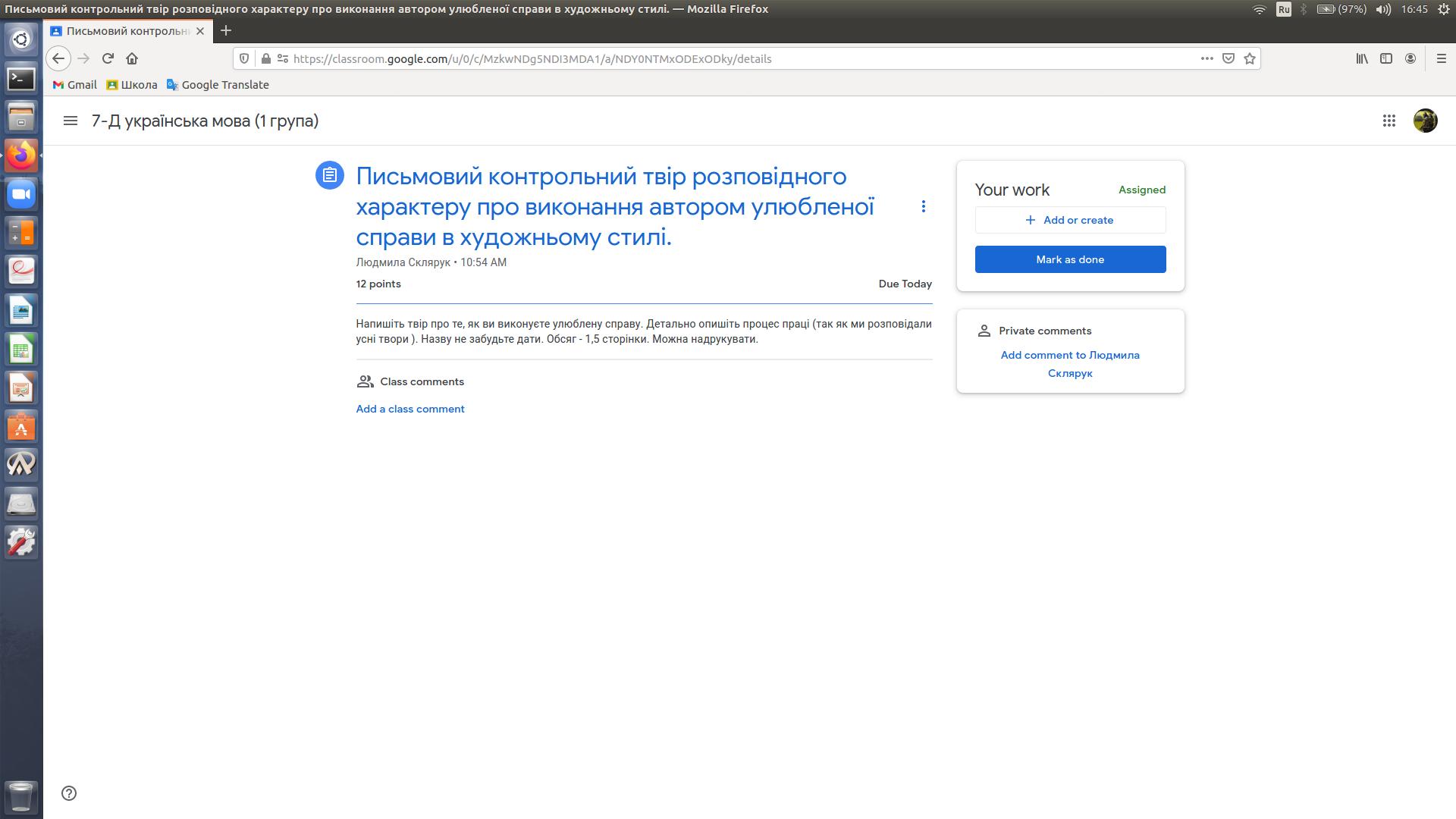Open page actions ellipsis in address bar
Image resolution: width=1456 pixels, height=819 pixels.
1207,58
